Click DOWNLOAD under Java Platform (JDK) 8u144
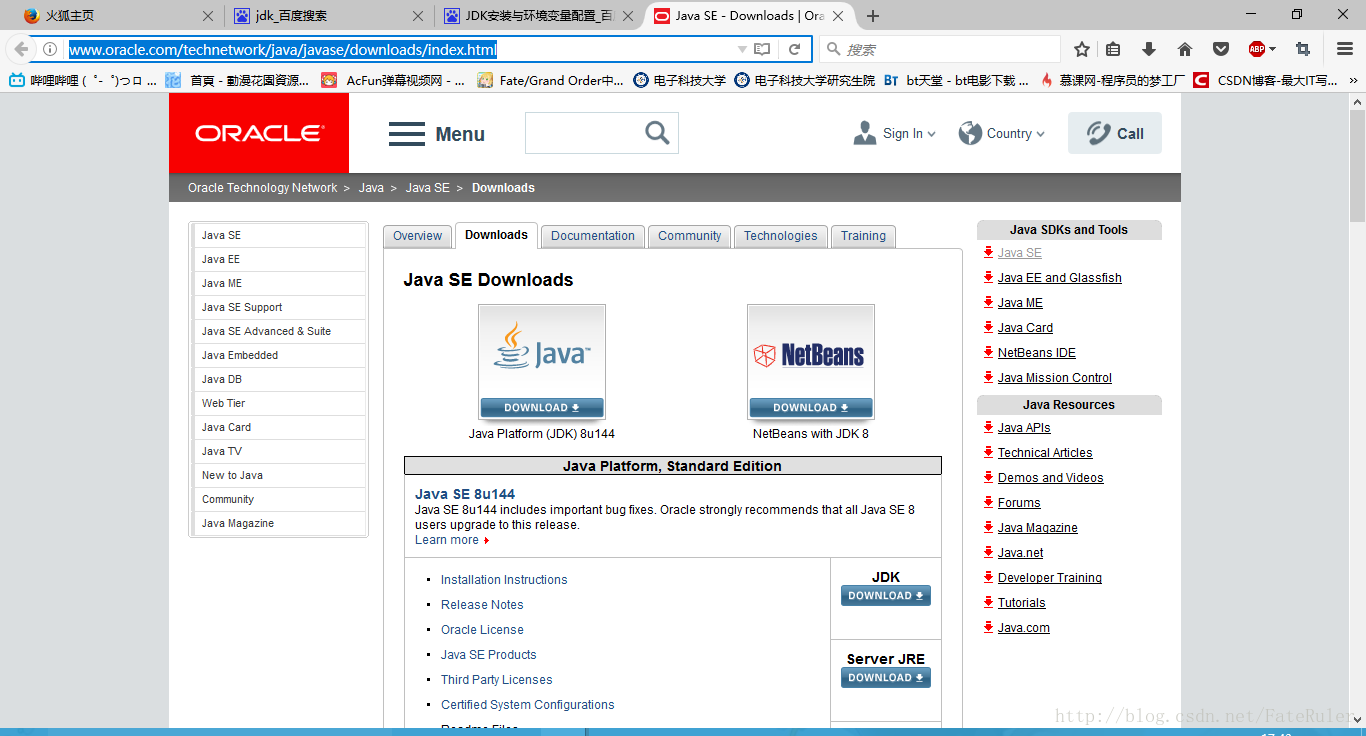The width and height of the screenshot is (1366, 736). click(x=542, y=408)
